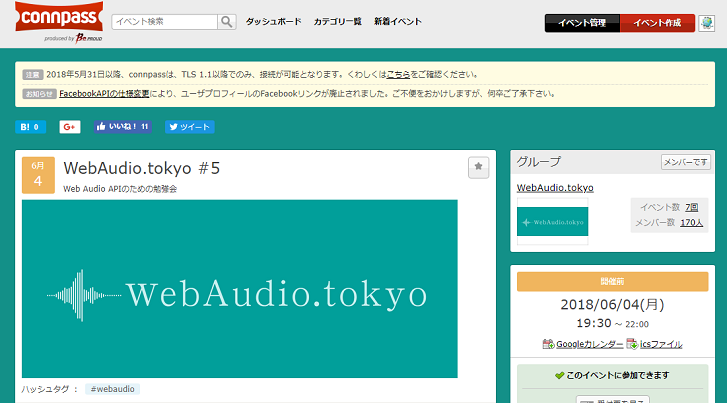
Task: Click the Twitter tweet button
Action: point(189,127)
